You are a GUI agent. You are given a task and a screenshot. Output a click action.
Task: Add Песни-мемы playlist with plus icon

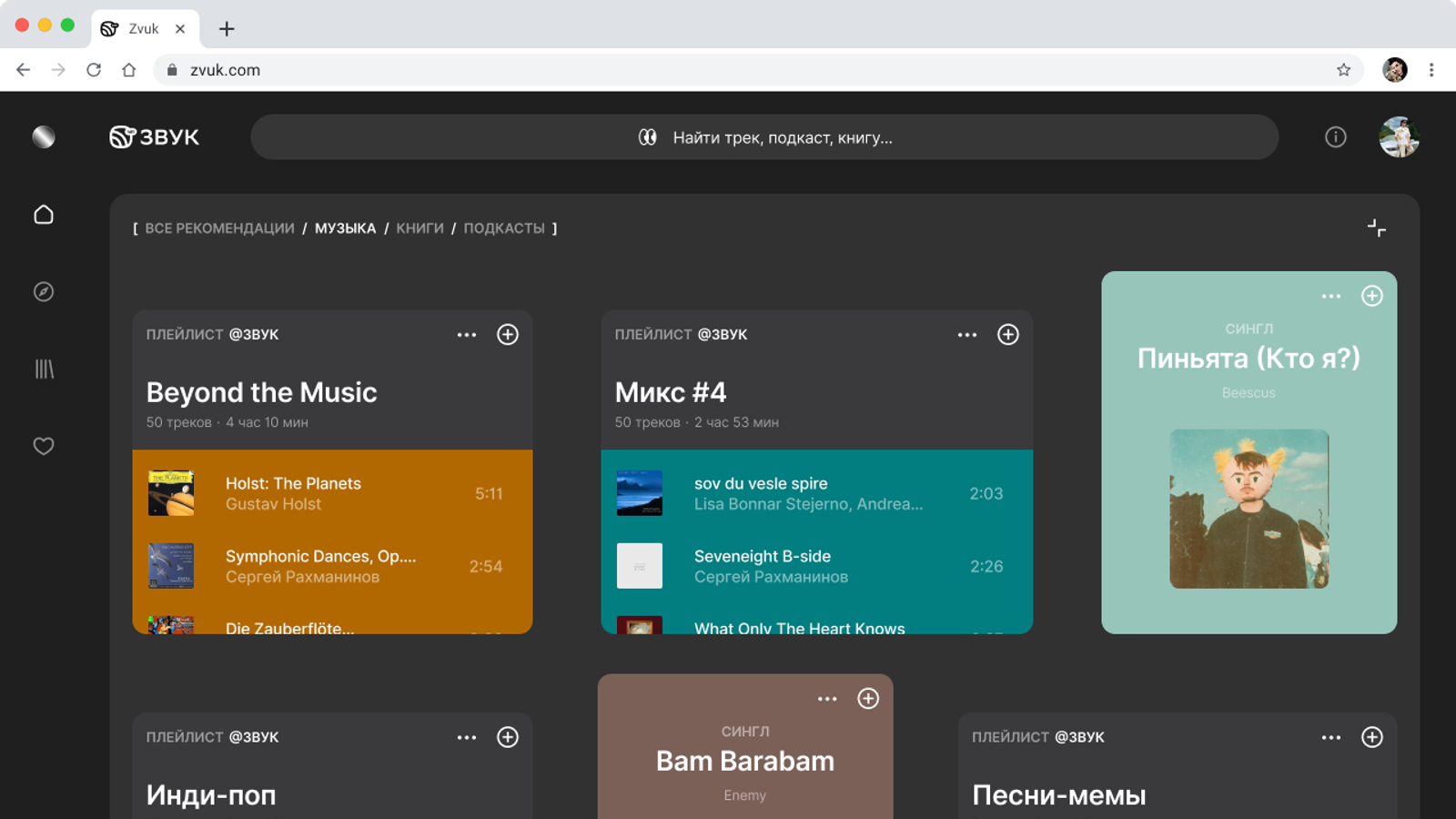point(1372,737)
